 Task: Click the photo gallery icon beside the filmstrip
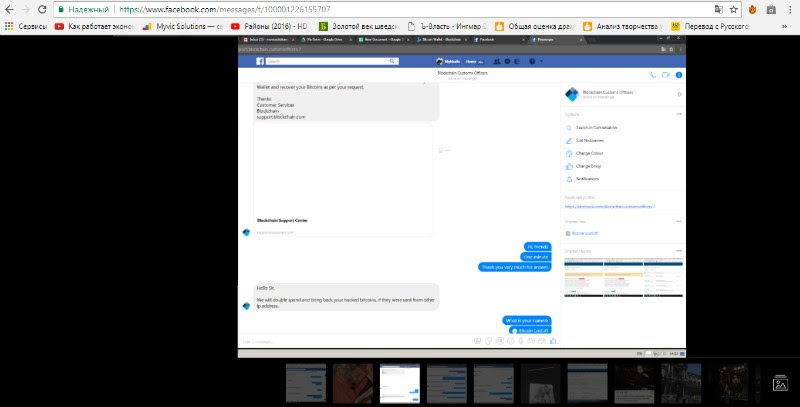781,383
